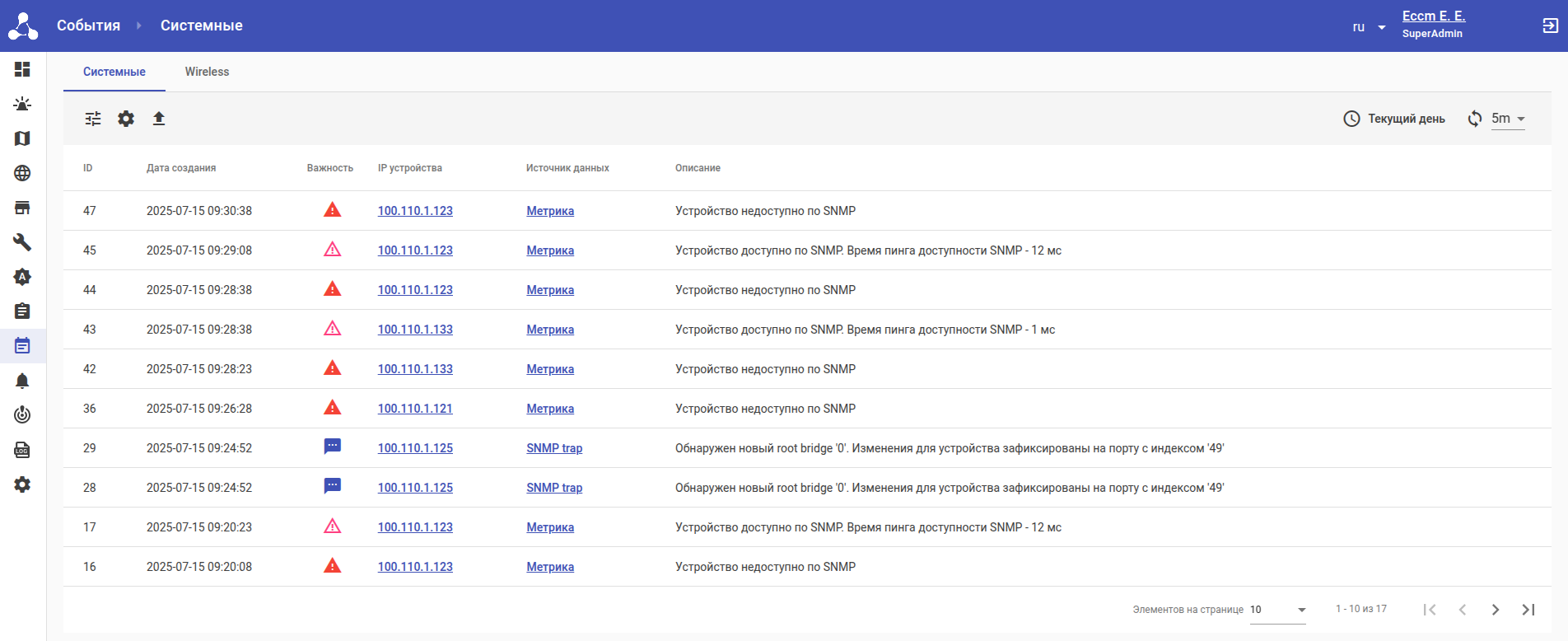The height and width of the screenshot is (641, 1568).
Task: Jump to the last page of events
Action: (1528, 610)
